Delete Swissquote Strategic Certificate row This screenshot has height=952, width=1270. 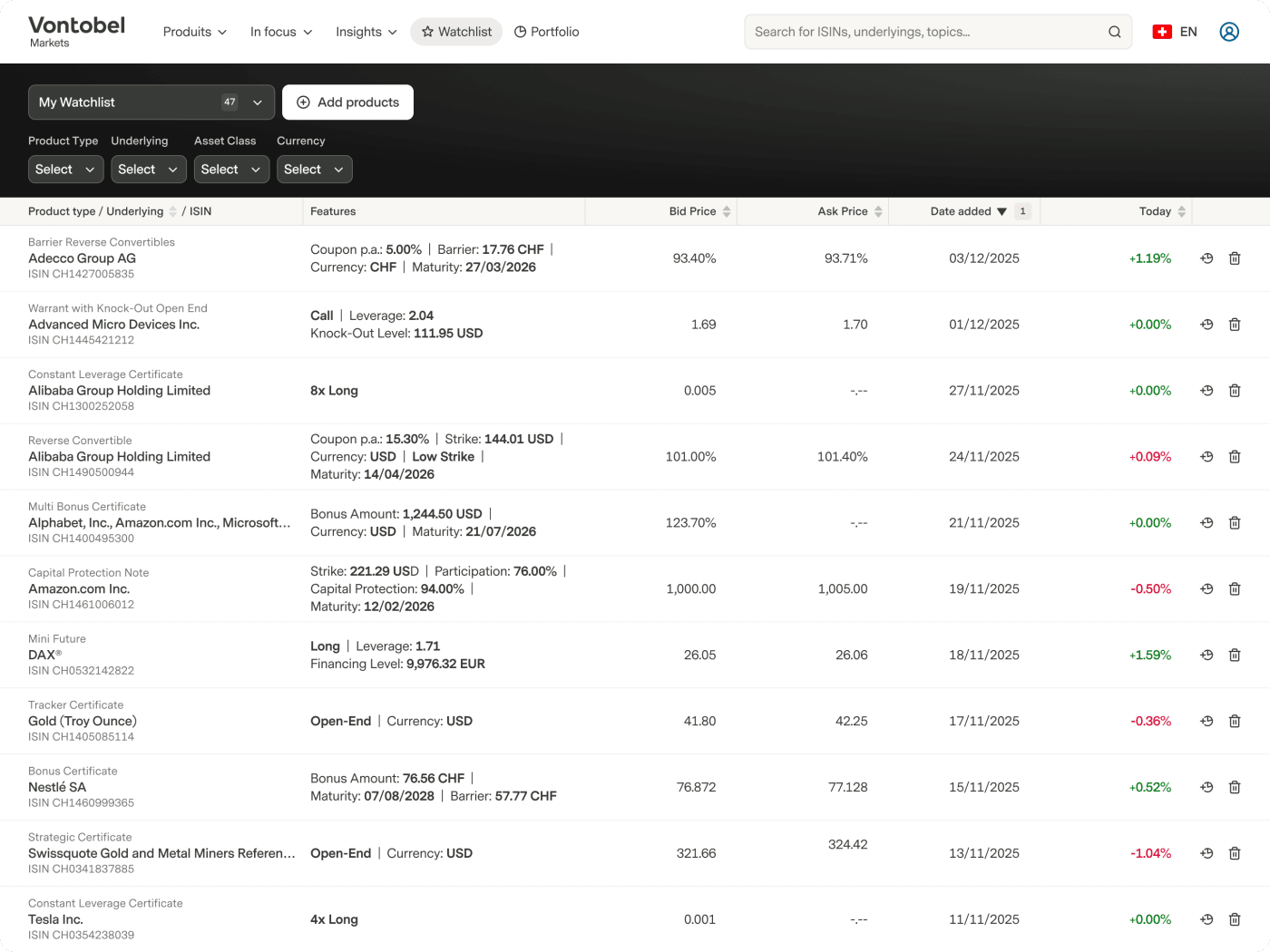tap(1235, 854)
